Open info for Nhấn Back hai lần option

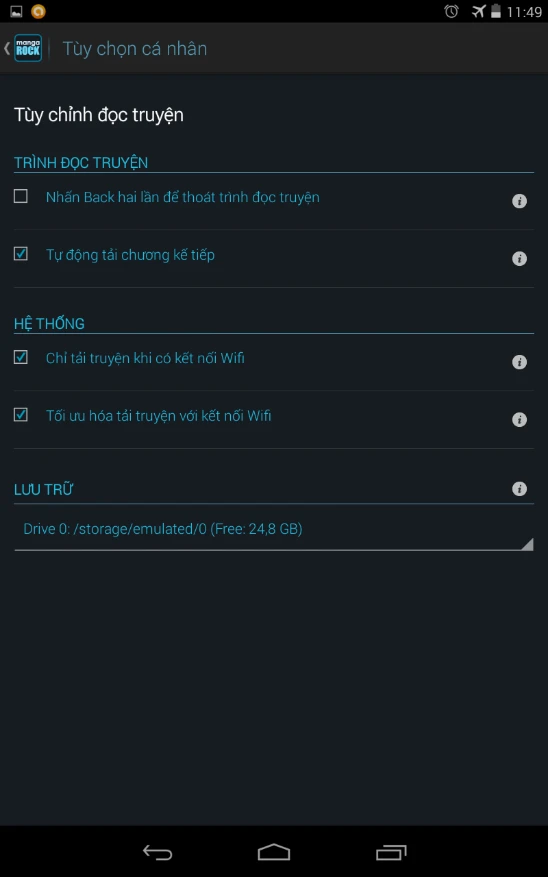click(519, 201)
